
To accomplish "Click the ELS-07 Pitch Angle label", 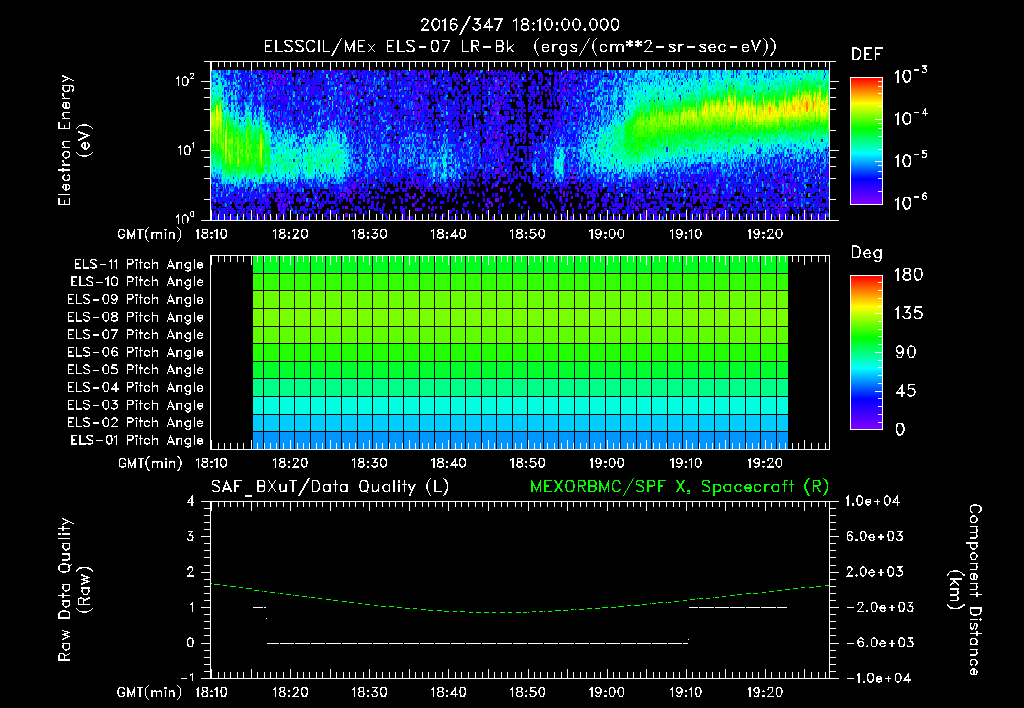I will [136, 334].
